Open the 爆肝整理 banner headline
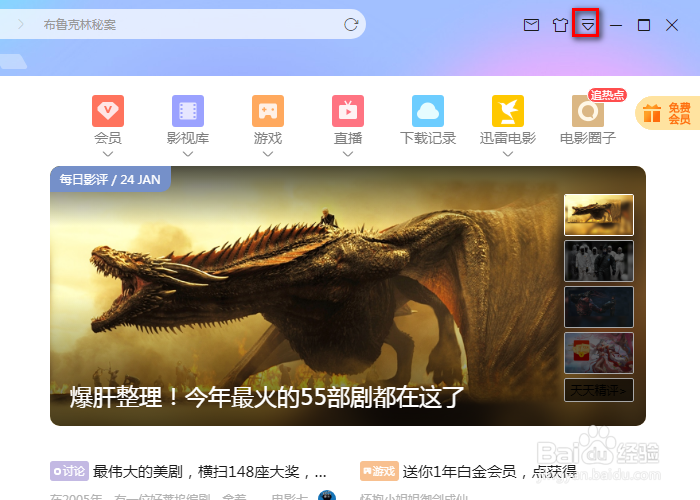Image resolution: width=700 pixels, height=500 pixels. click(x=267, y=397)
